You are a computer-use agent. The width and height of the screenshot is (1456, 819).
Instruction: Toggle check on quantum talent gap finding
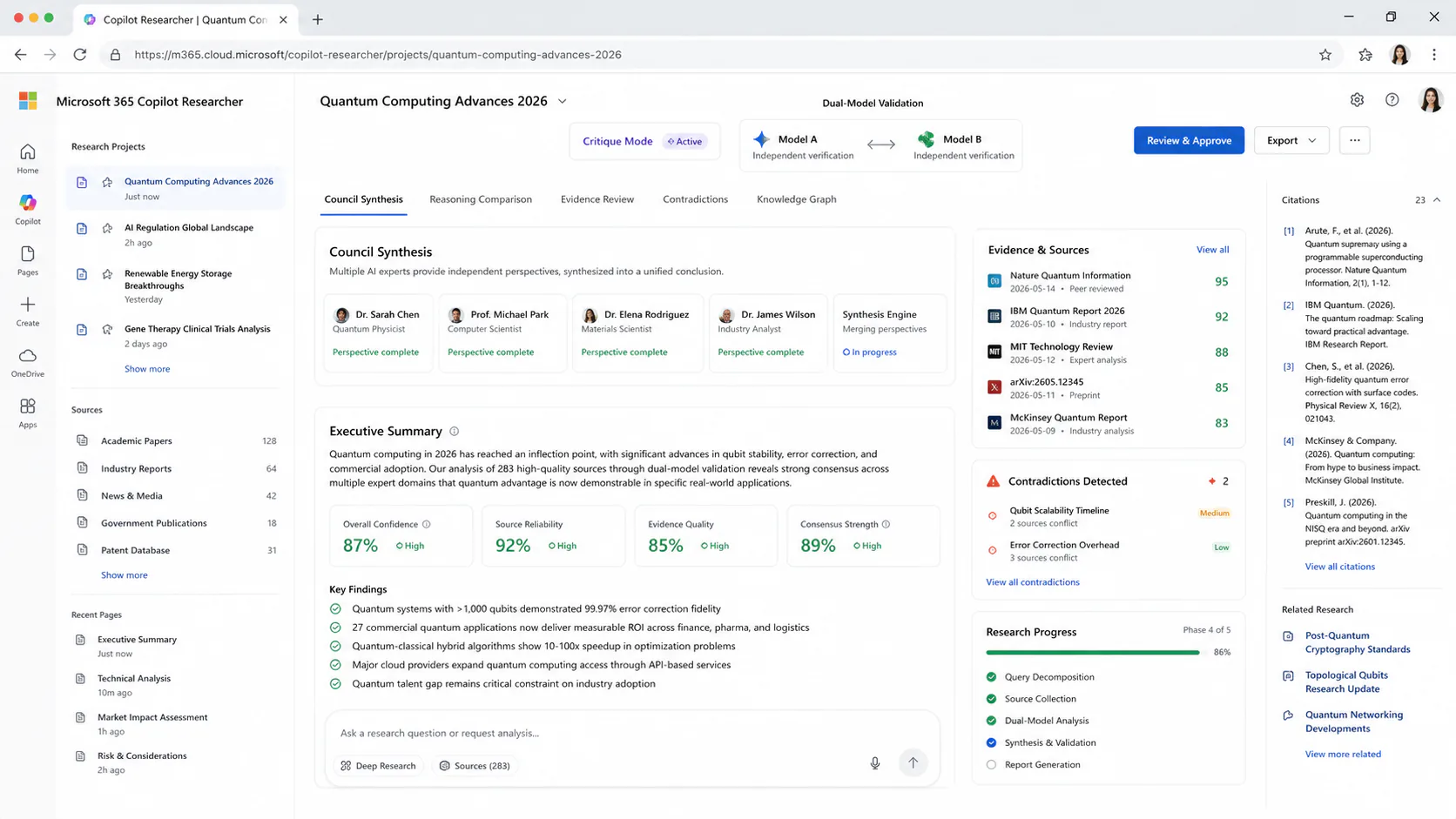pos(335,683)
